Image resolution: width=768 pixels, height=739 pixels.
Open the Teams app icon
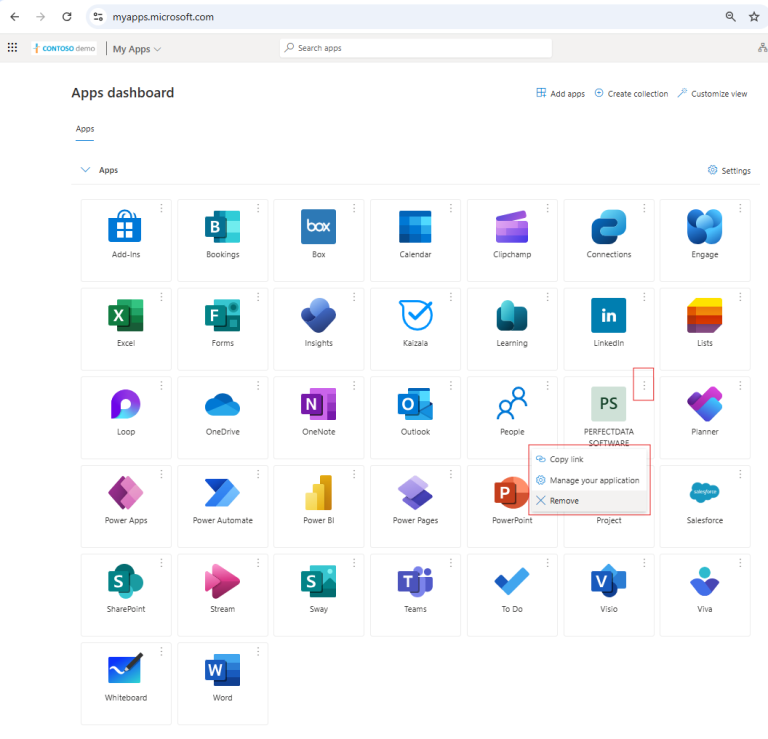pos(415,582)
